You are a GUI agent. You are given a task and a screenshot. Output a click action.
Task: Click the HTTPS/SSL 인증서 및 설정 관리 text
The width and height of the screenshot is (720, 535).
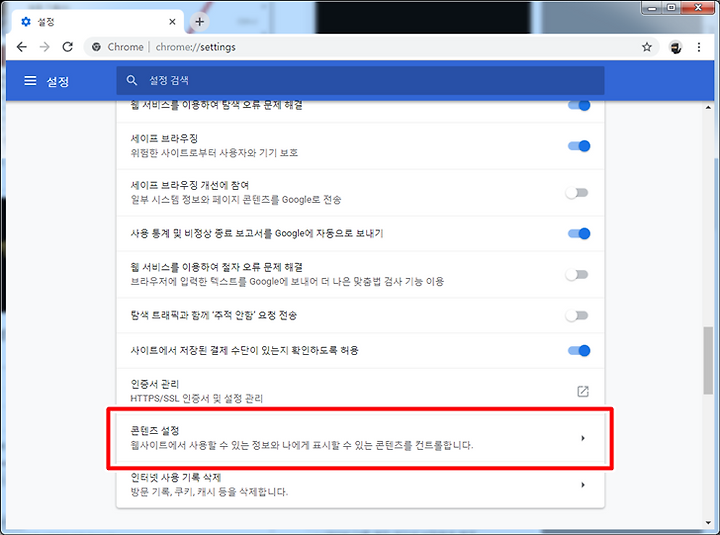pyautogui.click(x=197, y=398)
